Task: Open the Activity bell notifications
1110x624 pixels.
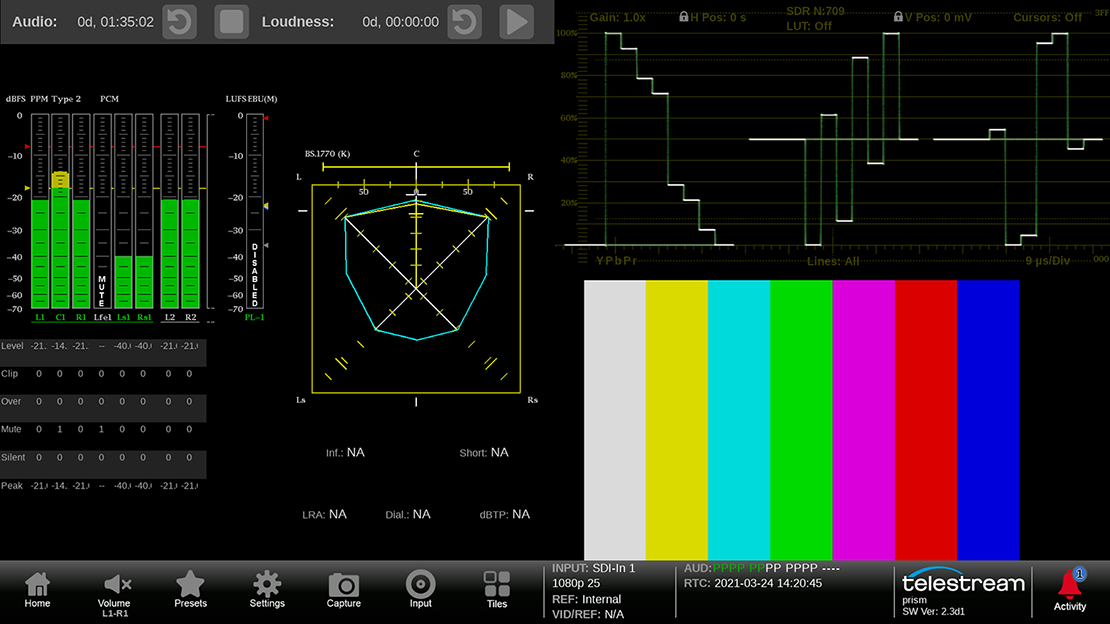Action: (1070, 590)
